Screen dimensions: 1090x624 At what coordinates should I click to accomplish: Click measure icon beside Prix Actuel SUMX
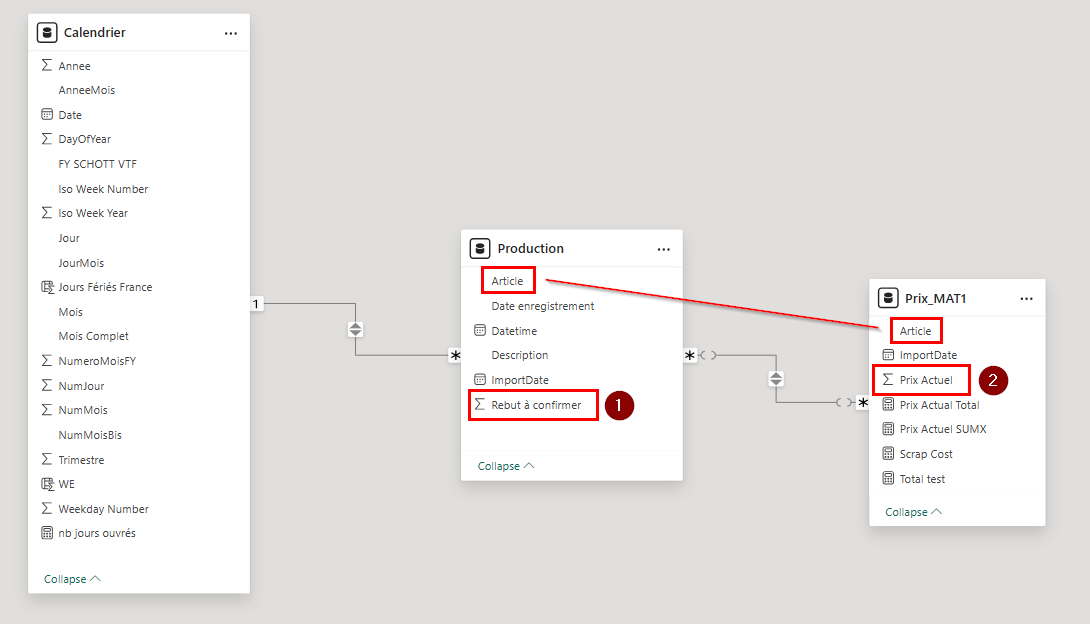point(888,429)
